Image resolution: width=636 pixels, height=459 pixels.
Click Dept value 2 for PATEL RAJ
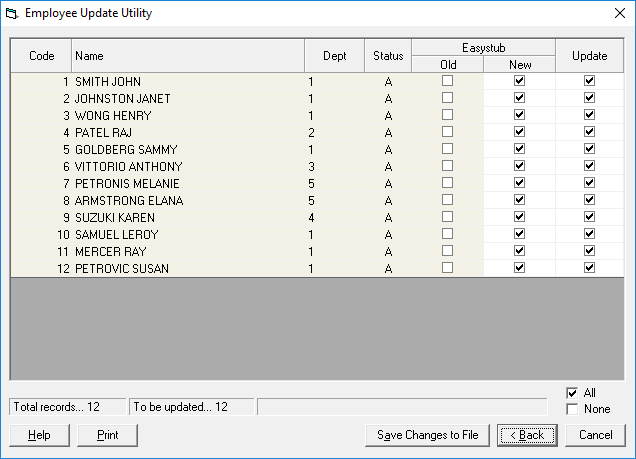(311, 133)
